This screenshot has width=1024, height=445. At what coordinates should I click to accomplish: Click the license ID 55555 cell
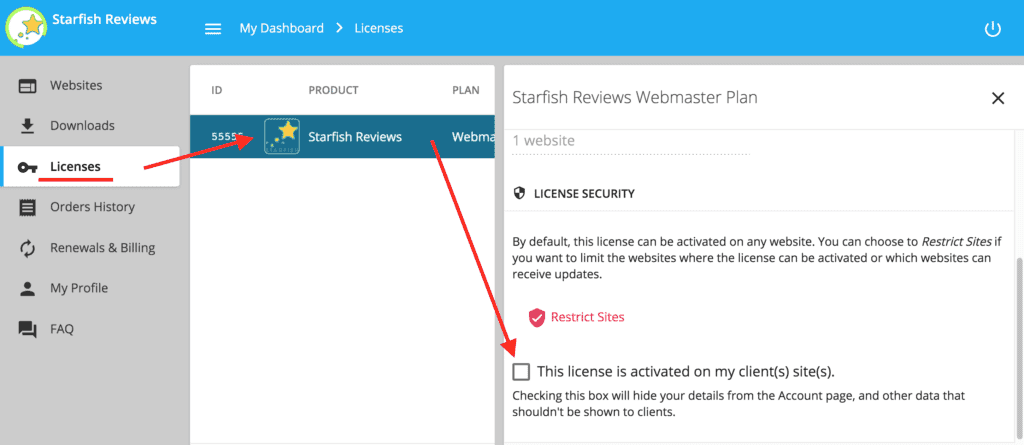(227, 137)
